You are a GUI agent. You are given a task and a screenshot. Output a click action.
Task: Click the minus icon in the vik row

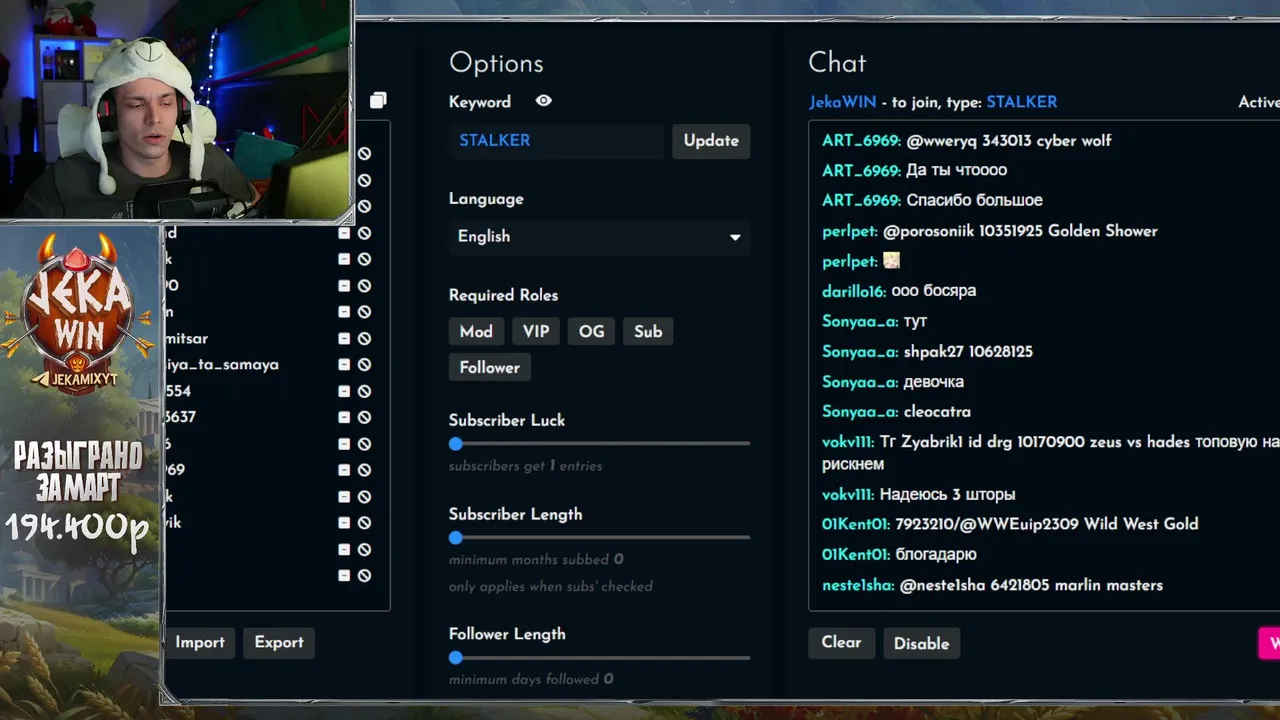point(344,523)
